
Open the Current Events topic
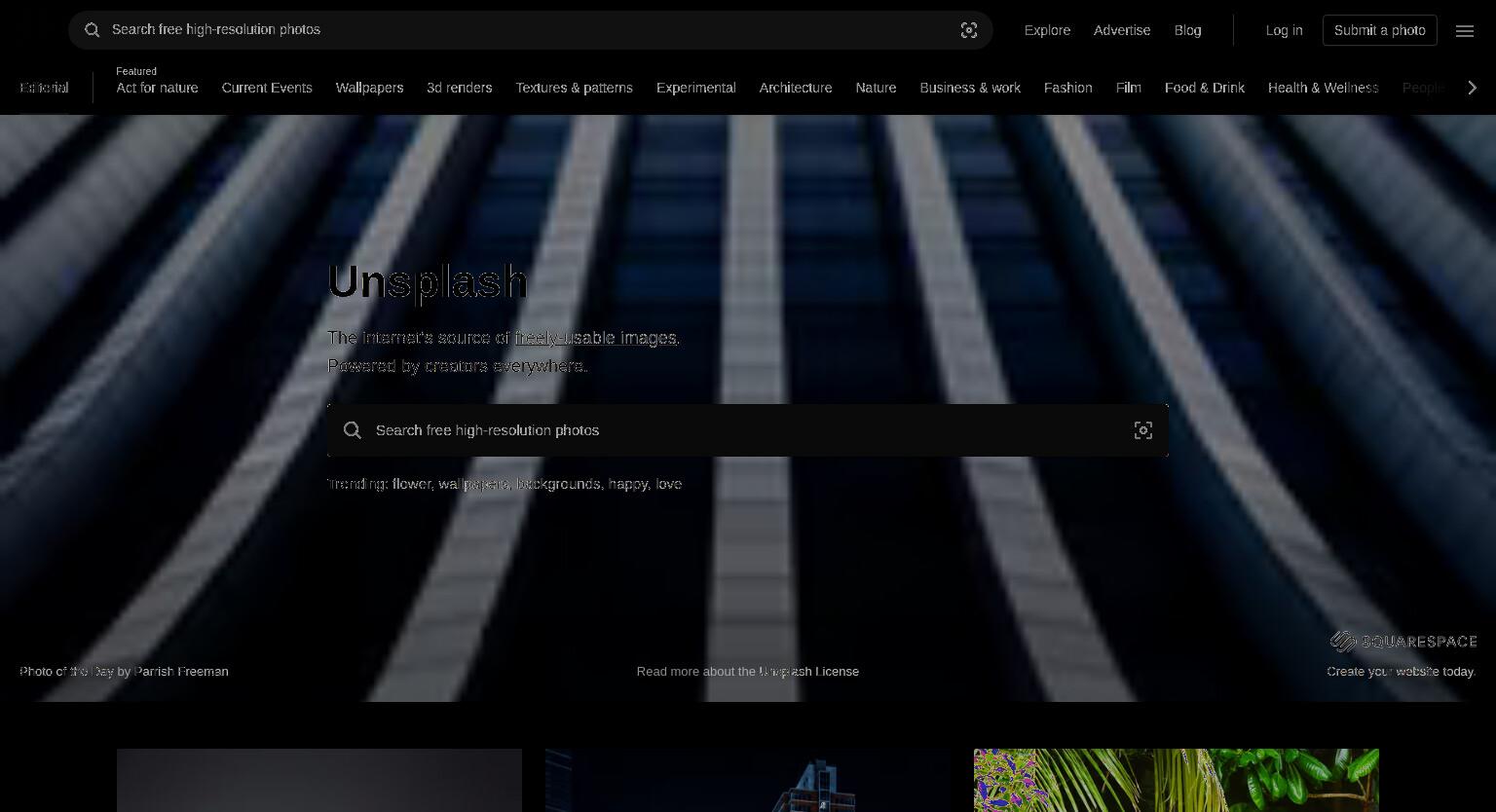pos(267,88)
